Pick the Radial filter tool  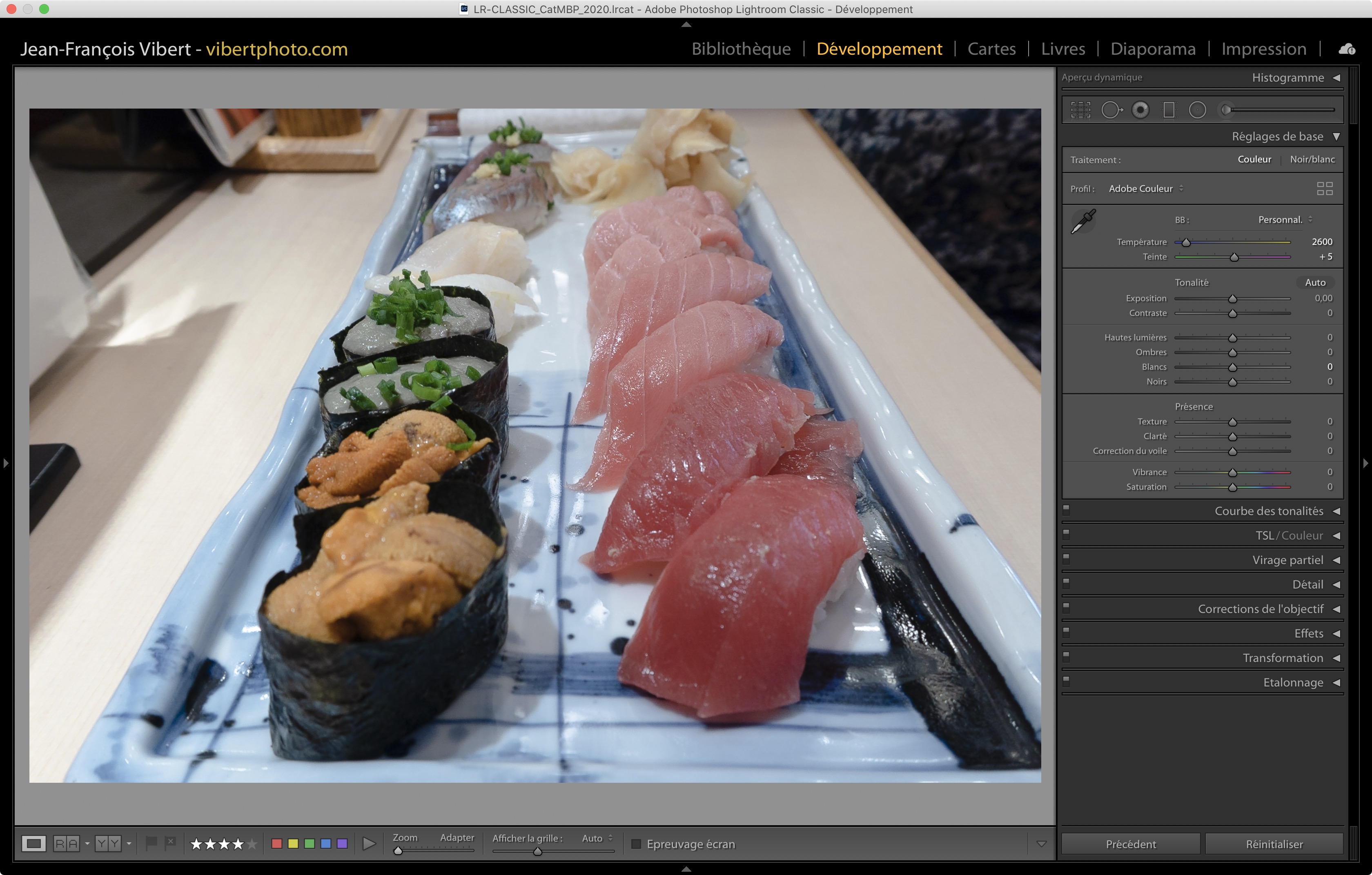pyautogui.click(x=1197, y=110)
